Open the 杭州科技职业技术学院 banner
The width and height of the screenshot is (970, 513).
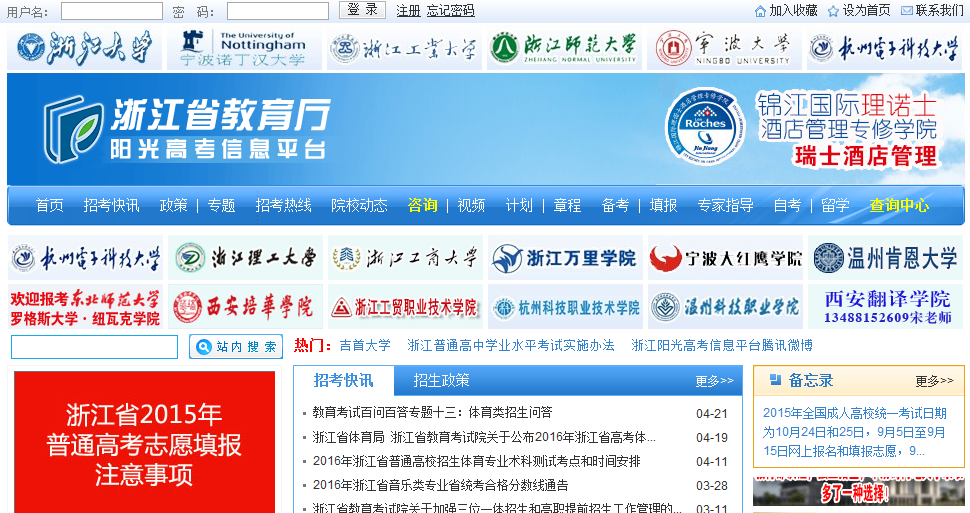565,307
